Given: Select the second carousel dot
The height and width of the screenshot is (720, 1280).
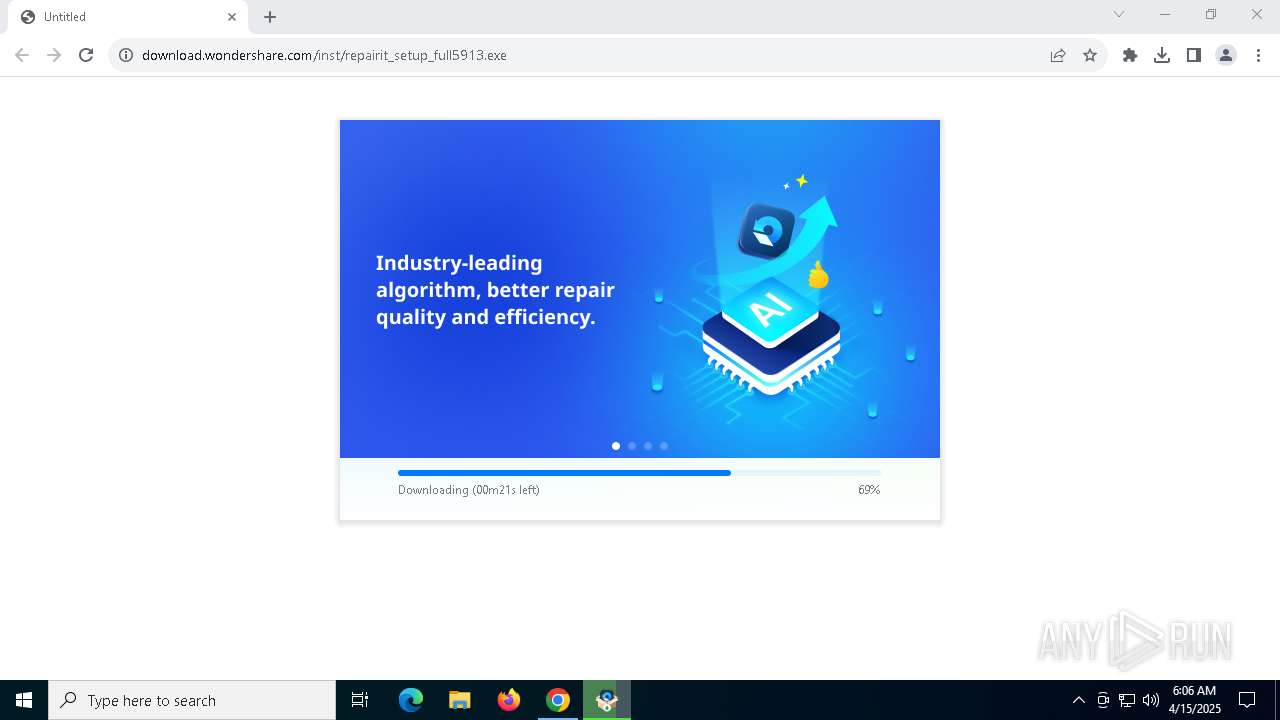Looking at the screenshot, I should click(632, 446).
